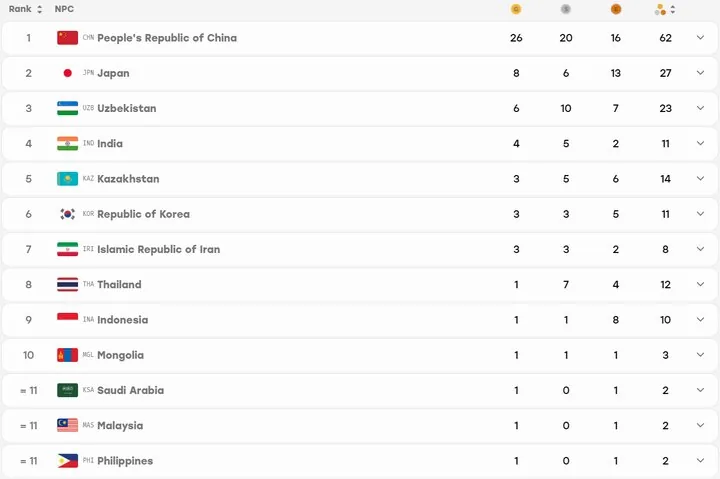Click the Philippines flag icon

pos(68,461)
